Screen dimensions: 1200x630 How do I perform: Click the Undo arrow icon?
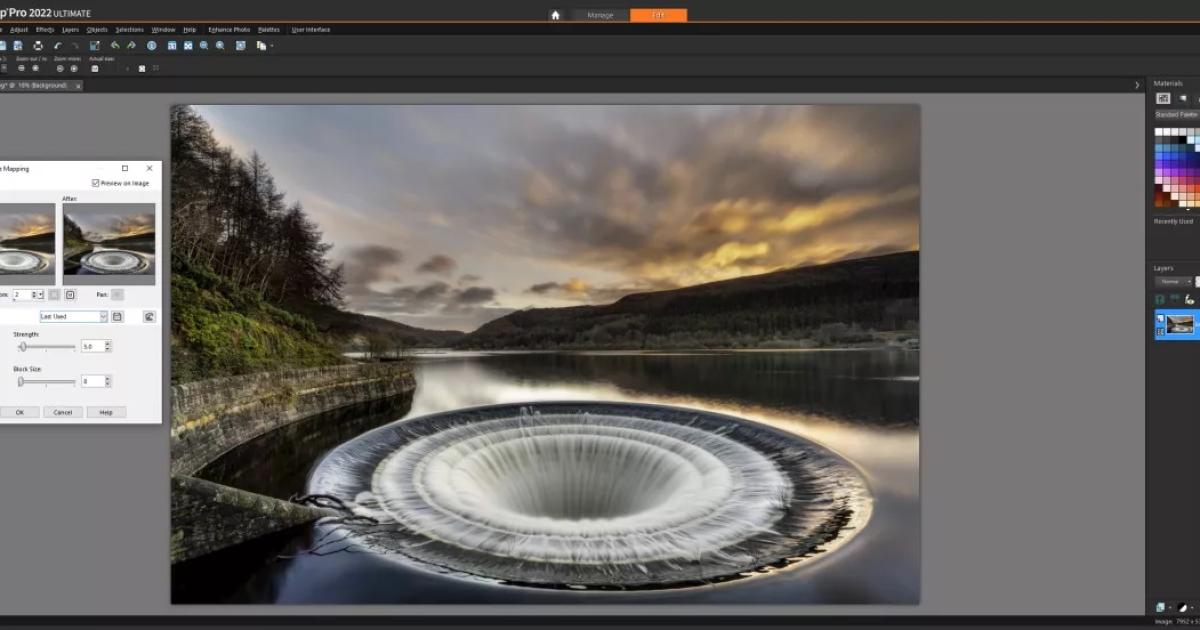pyautogui.click(x=58, y=45)
